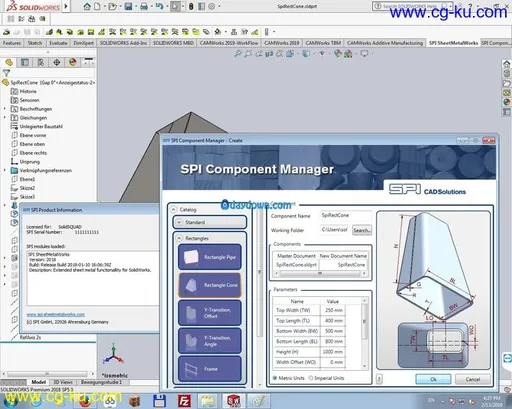This screenshot has height=409, width=512.
Task: Click the Open file folder icon
Action: click(x=112, y=6)
